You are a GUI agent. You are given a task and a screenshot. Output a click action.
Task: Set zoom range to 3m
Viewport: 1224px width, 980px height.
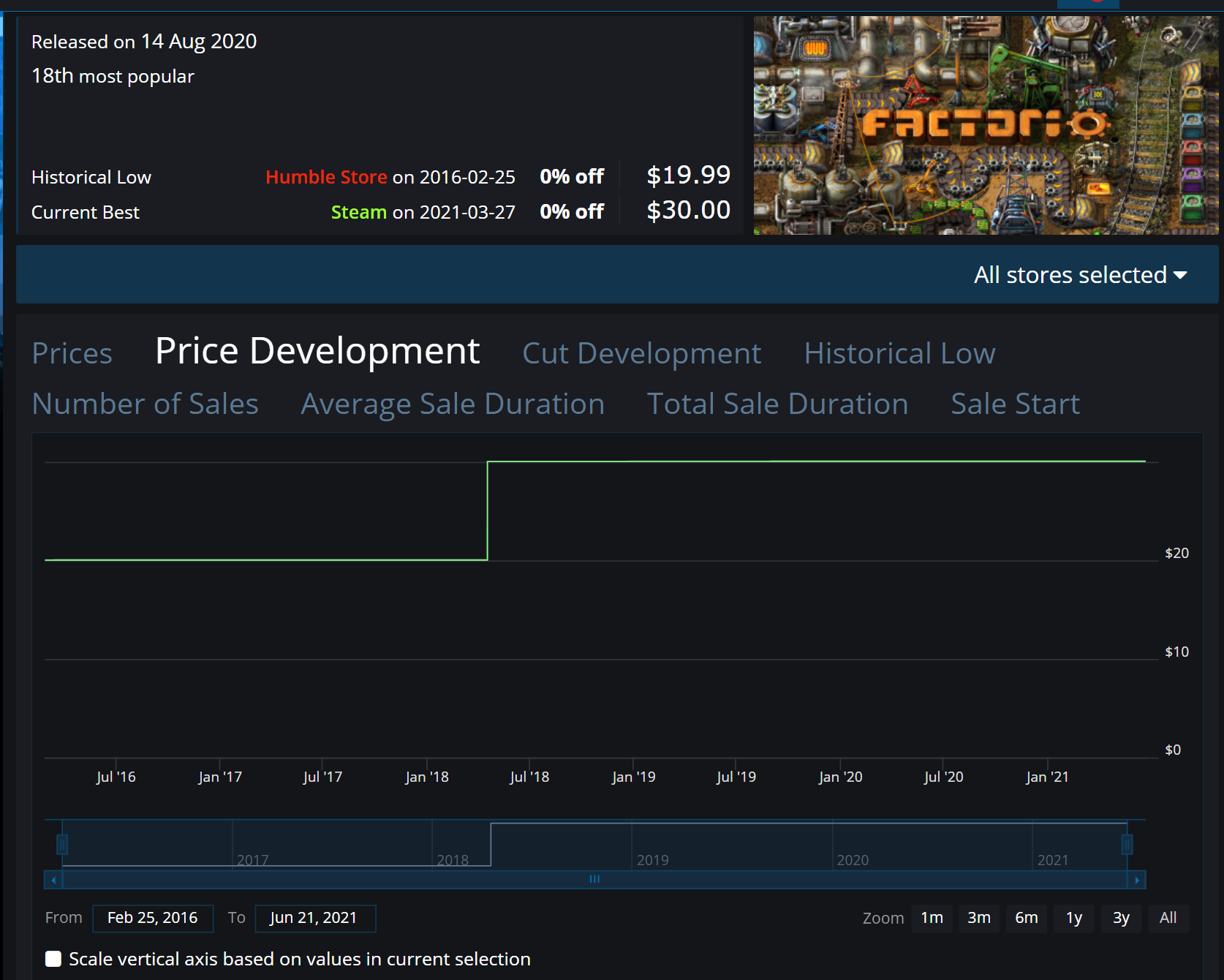(979, 918)
